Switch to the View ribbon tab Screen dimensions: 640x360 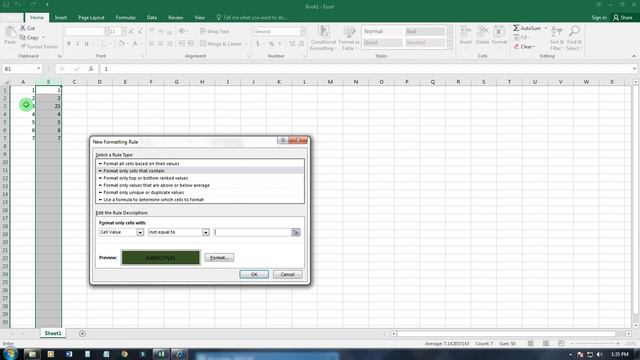(x=200, y=18)
